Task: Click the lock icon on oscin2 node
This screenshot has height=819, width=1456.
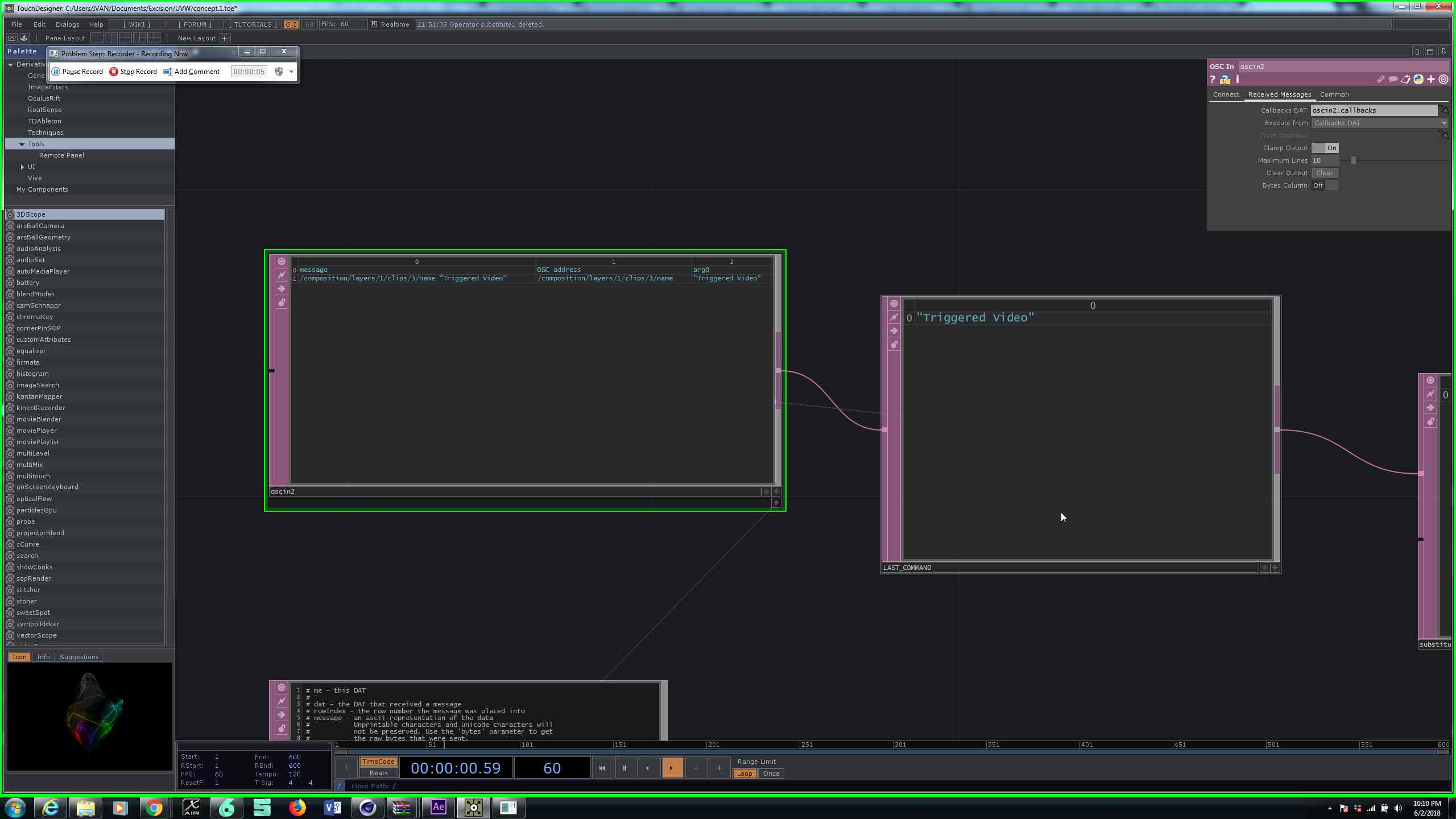Action: tap(281, 303)
